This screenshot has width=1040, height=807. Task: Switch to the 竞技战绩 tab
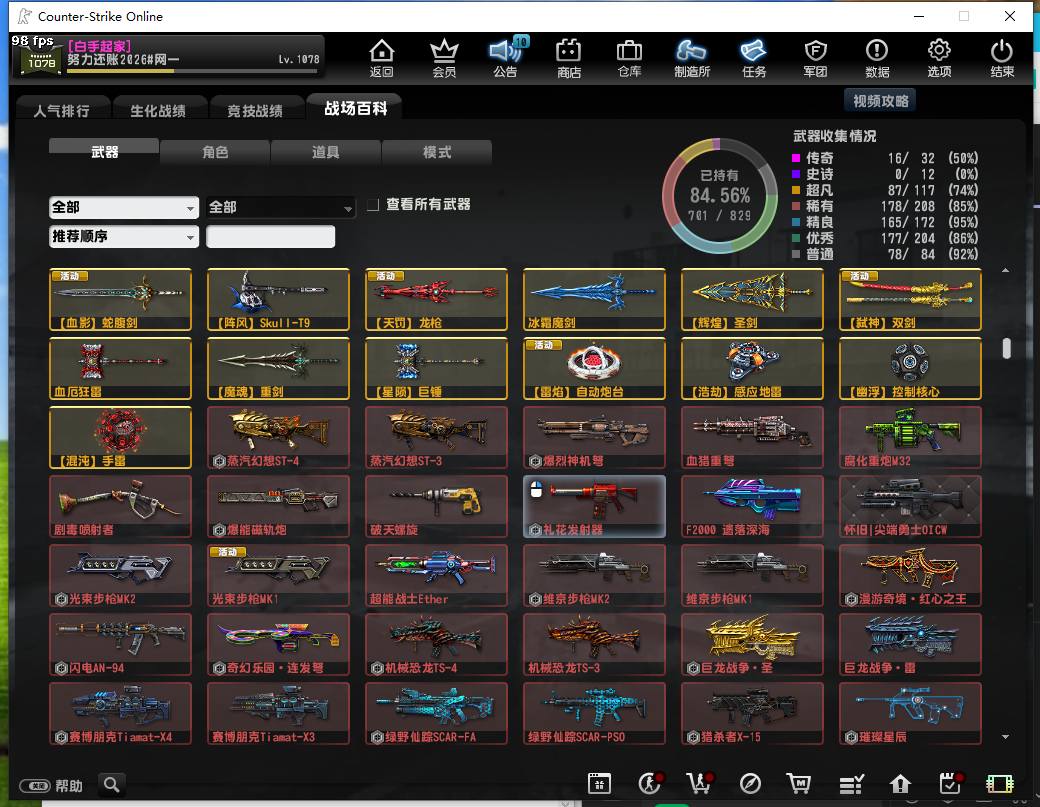[255, 110]
